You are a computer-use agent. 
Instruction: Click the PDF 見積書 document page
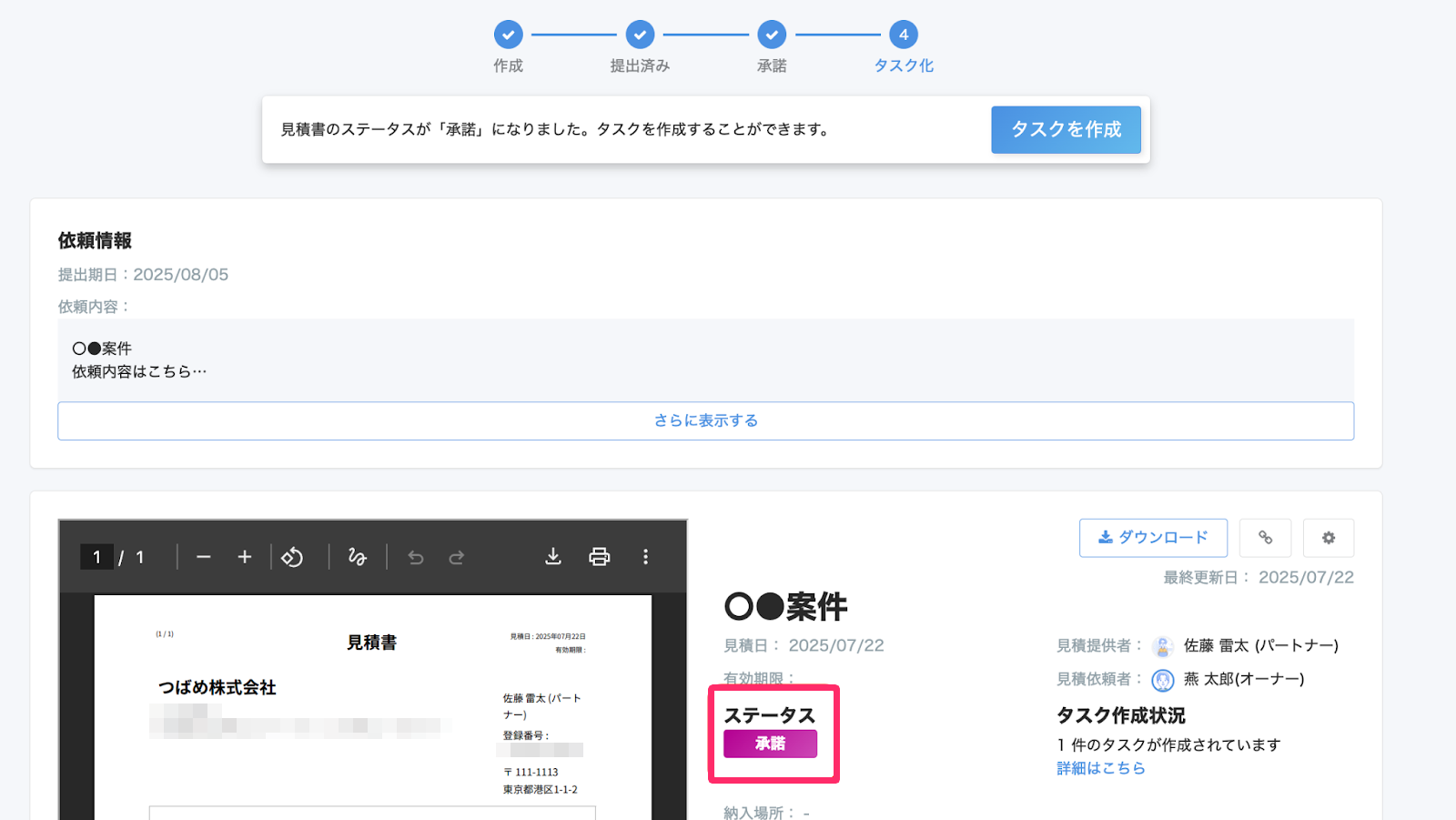[373, 707]
